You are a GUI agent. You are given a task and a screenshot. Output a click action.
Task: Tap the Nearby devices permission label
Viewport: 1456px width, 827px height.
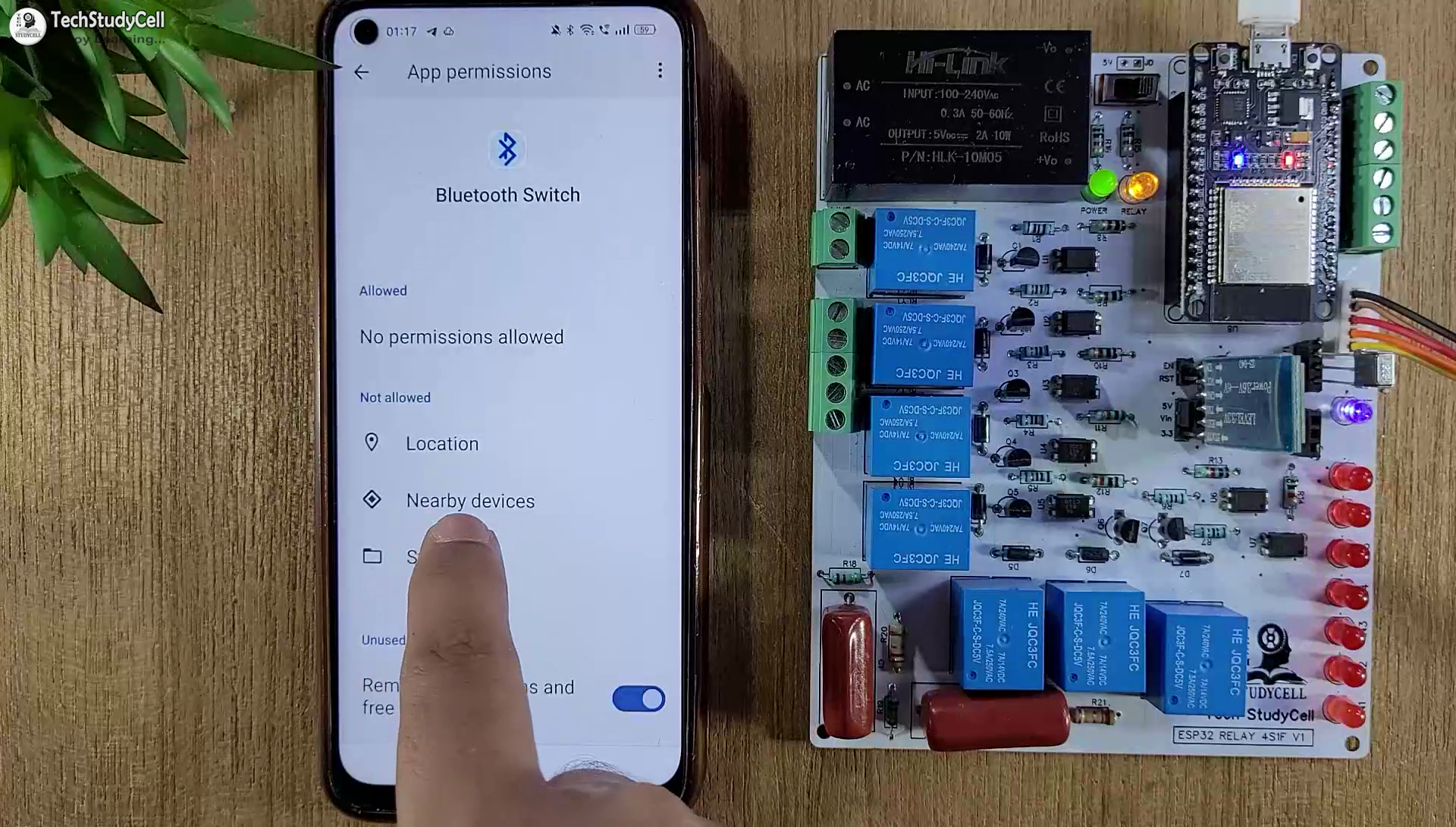pyautogui.click(x=470, y=499)
